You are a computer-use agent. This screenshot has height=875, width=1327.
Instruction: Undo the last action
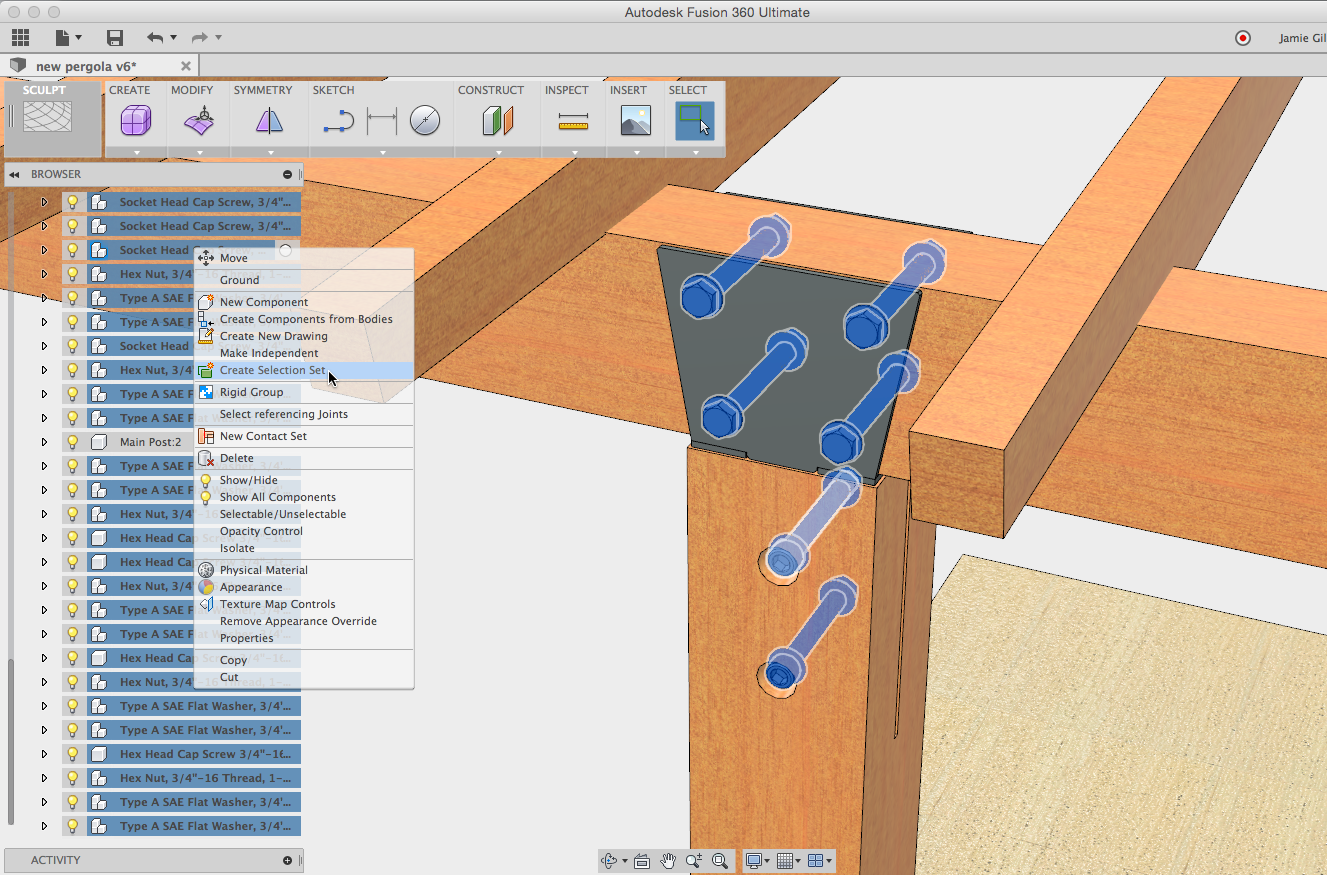point(155,38)
